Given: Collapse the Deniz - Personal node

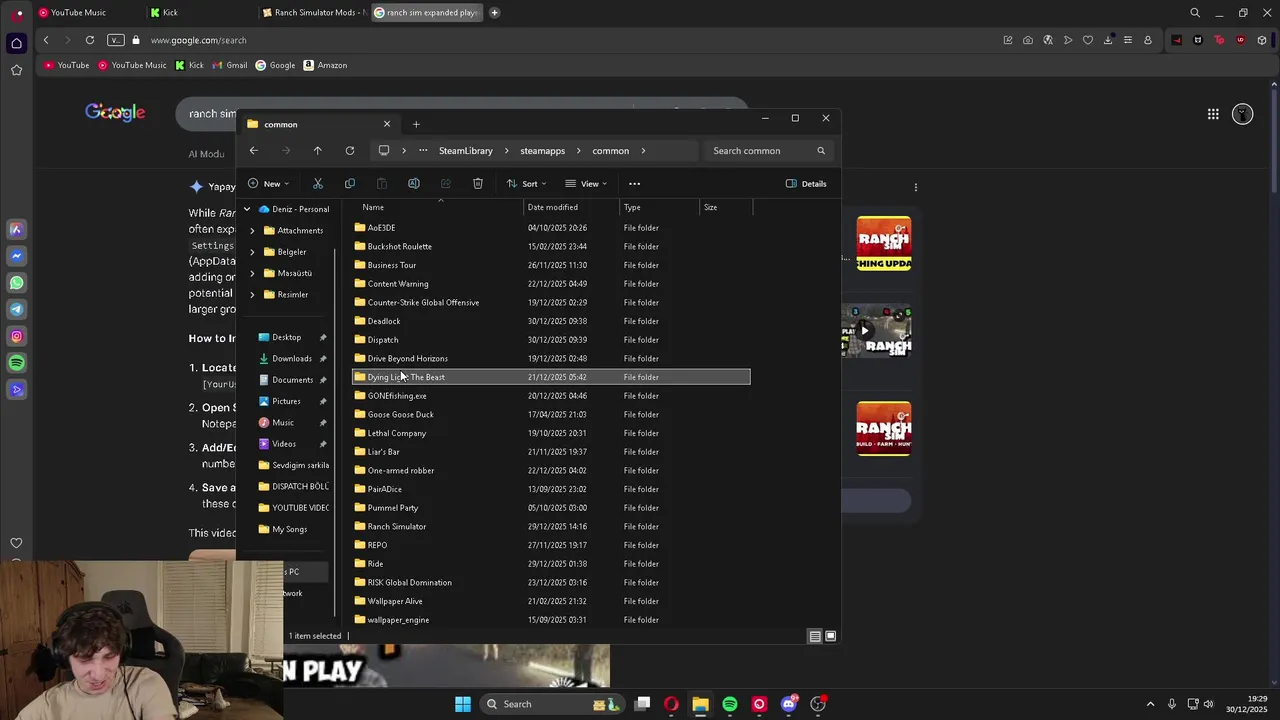Looking at the screenshot, I should pyautogui.click(x=247, y=209).
